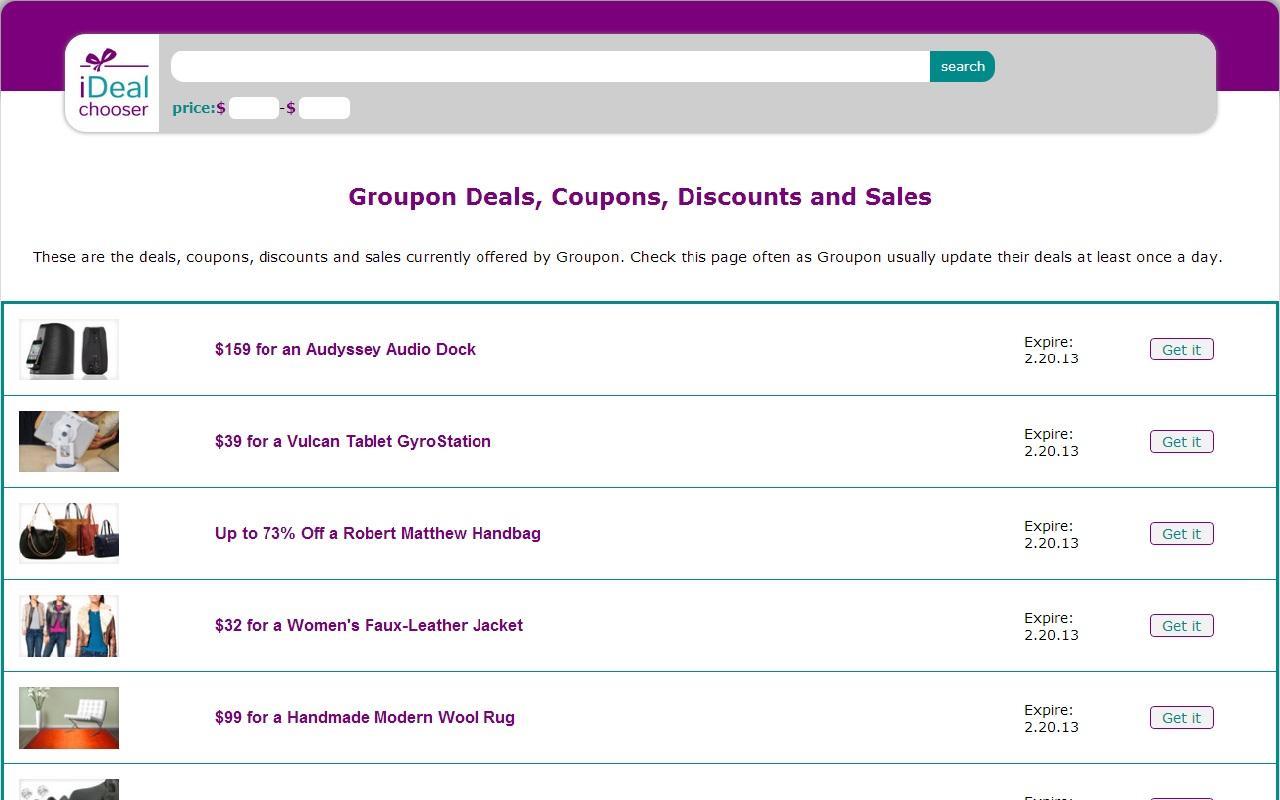Open the Vulcan Tablet GyroStation thumbnail
This screenshot has height=800, width=1280.
click(x=69, y=441)
